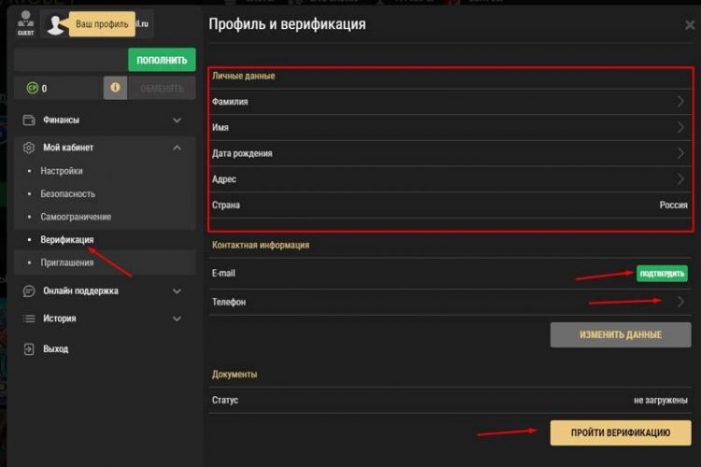Click the Имя field label
701x467 pixels.
(x=220, y=127)
